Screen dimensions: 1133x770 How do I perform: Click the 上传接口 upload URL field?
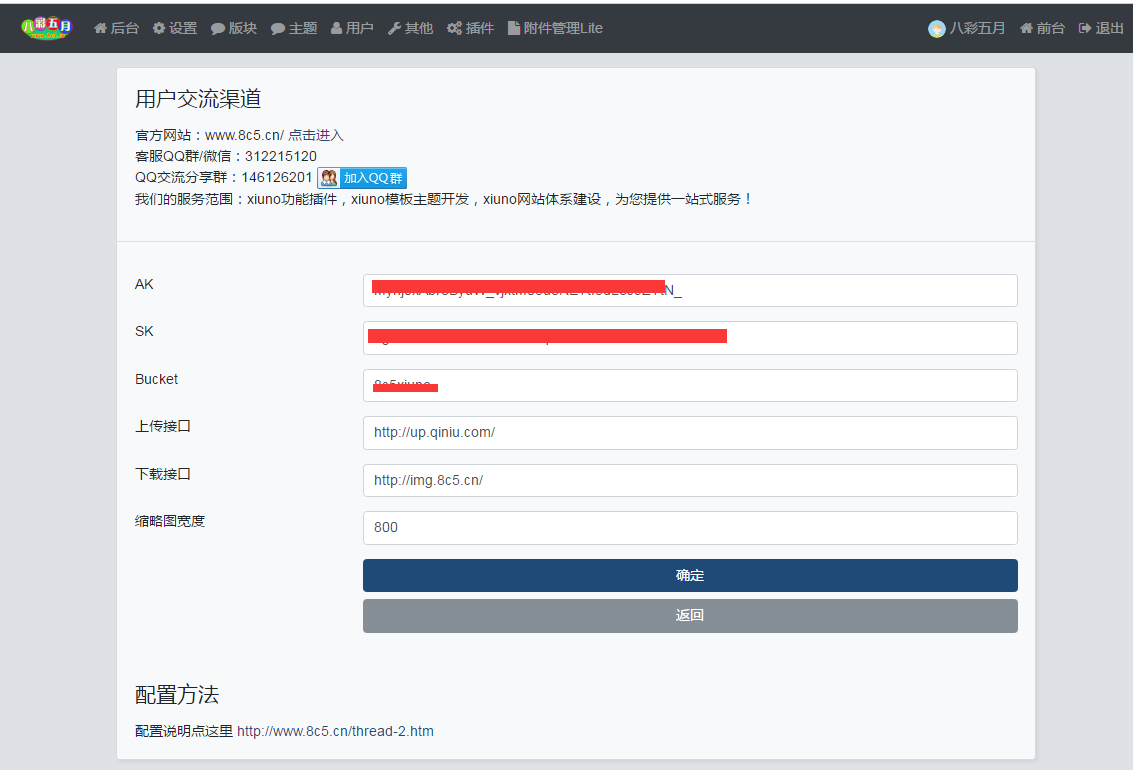pos(690,433)
